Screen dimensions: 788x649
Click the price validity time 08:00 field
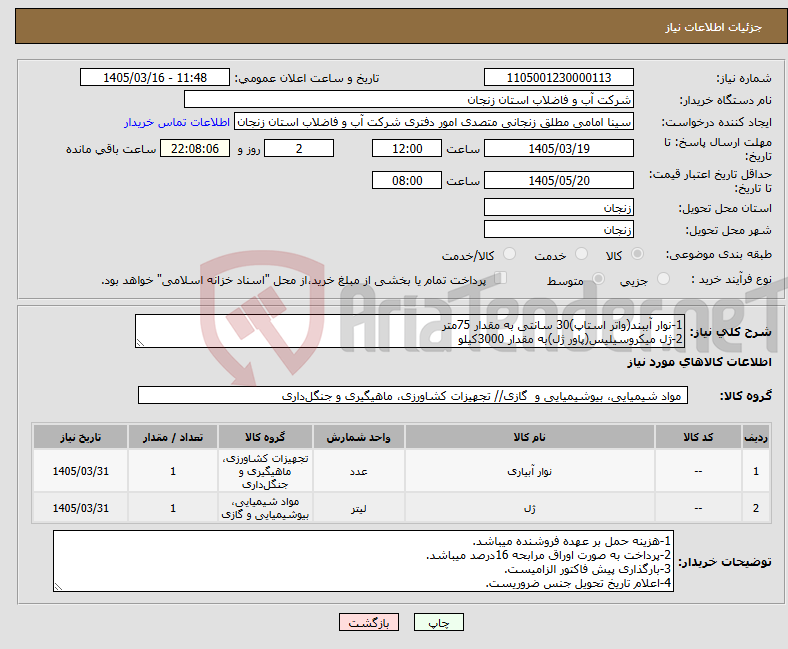point(407,180)
